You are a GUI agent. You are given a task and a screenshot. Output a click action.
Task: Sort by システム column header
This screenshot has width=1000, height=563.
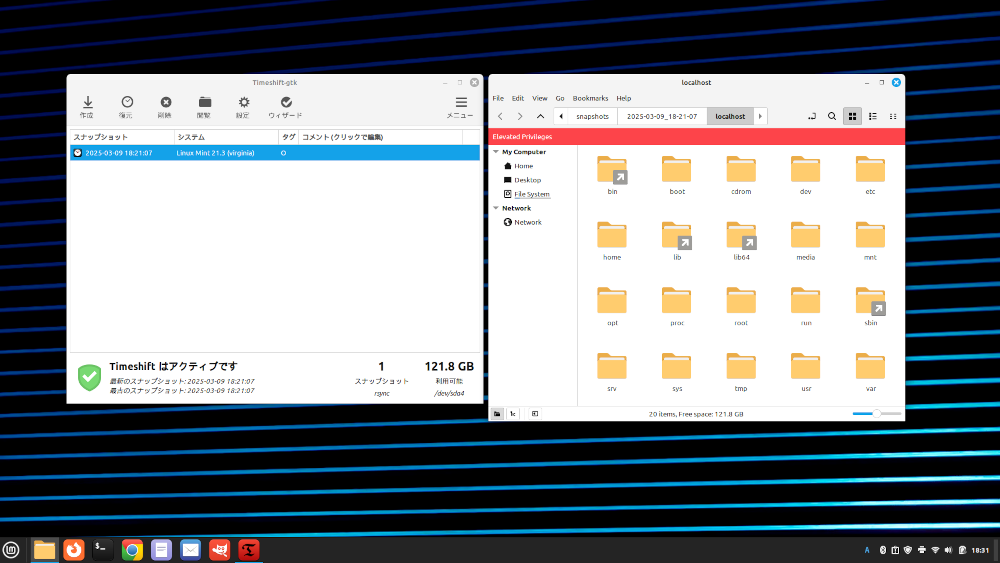tap(226, 137)
